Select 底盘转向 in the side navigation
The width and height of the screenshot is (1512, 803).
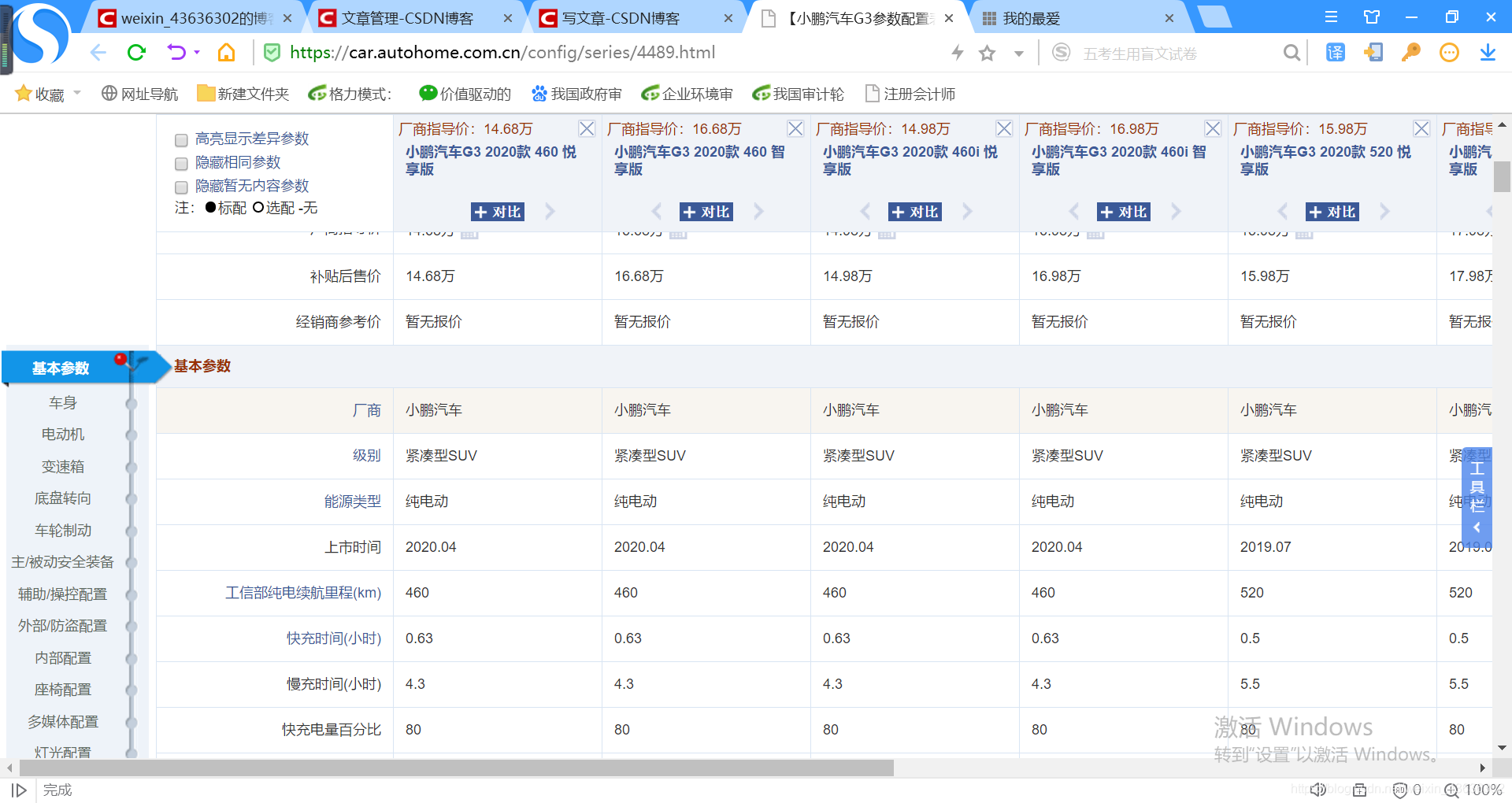coord(63,498)
